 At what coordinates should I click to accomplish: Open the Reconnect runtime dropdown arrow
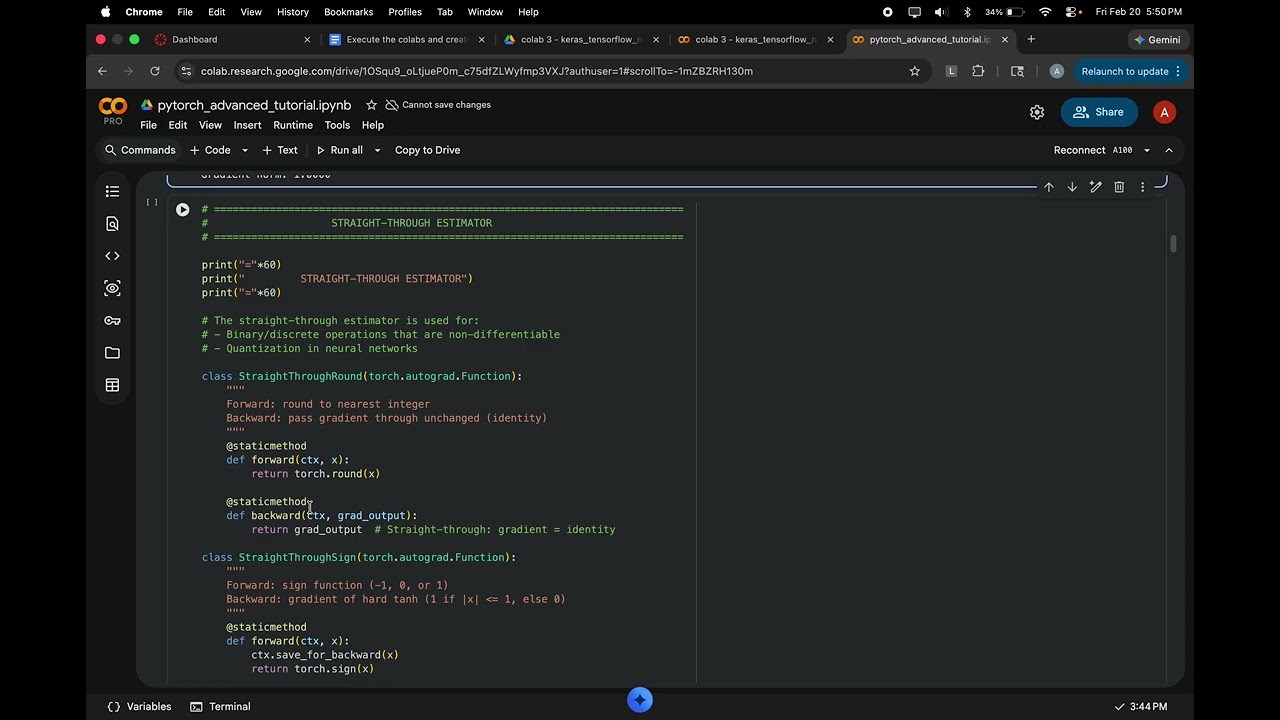(1146, 150)
